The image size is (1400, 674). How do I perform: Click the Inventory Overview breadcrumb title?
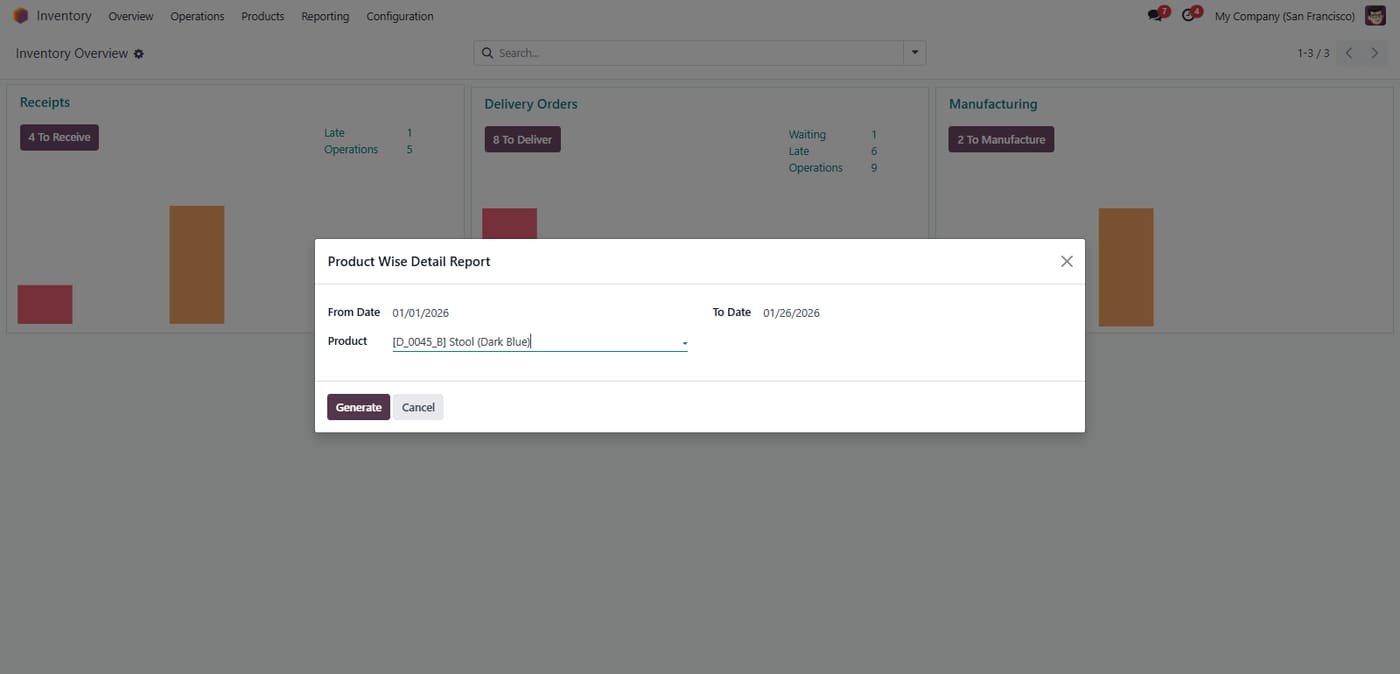click(72, 53)
